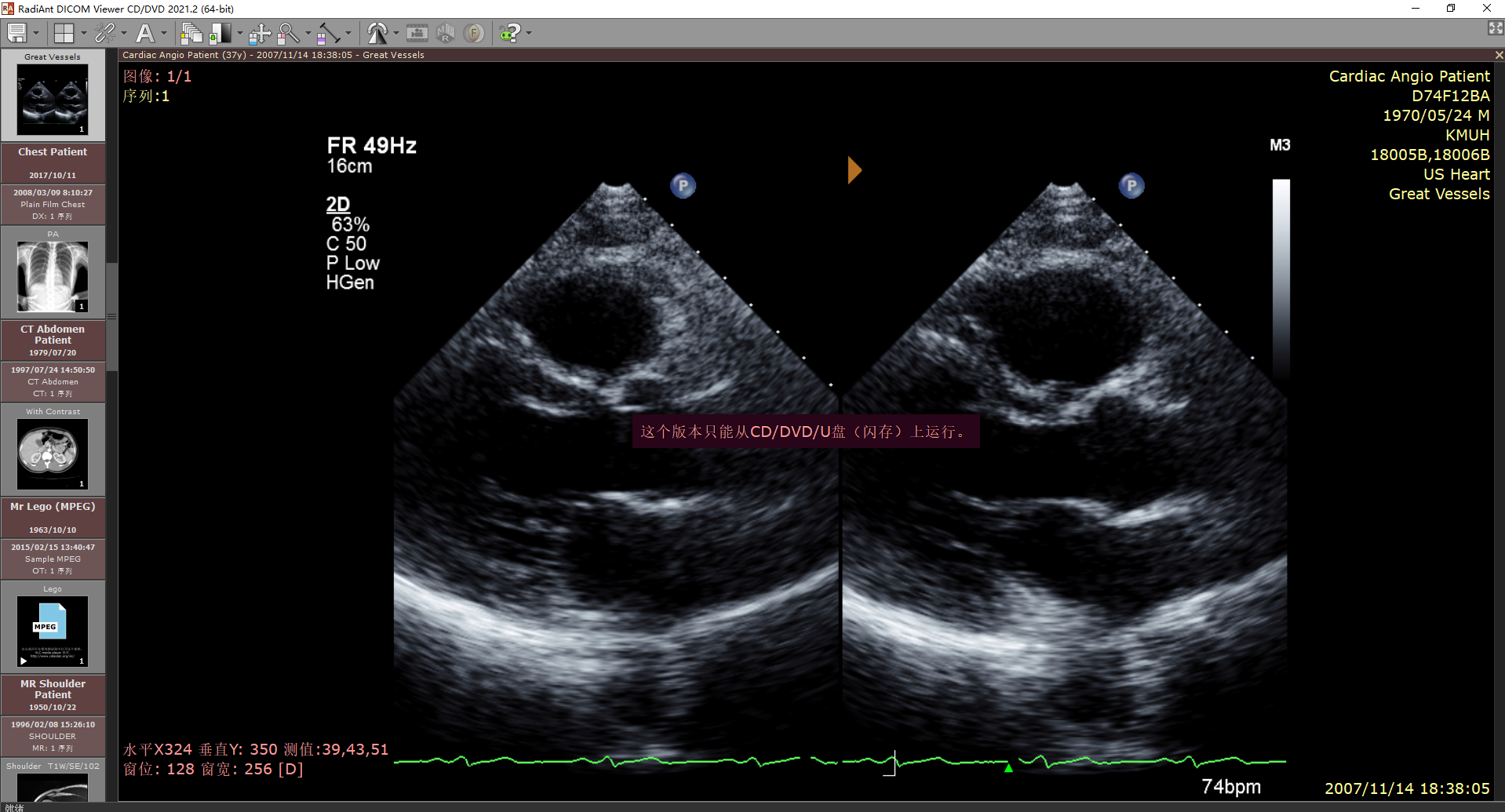Expand the measurement tools dropdown
1505x812 pixels.
(x=348, y=35)
